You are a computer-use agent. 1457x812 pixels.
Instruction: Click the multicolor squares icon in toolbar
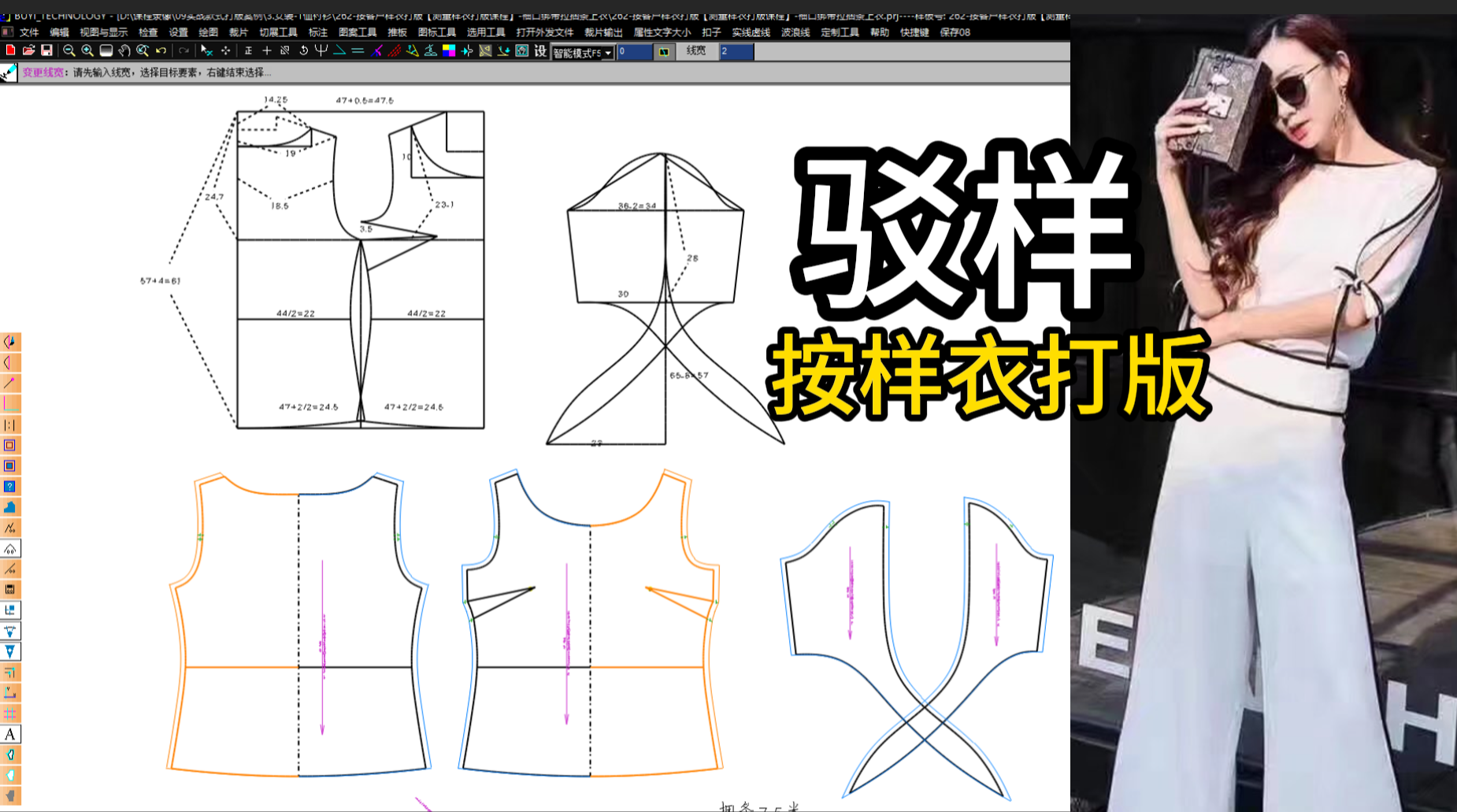click(x=449, y=50)
